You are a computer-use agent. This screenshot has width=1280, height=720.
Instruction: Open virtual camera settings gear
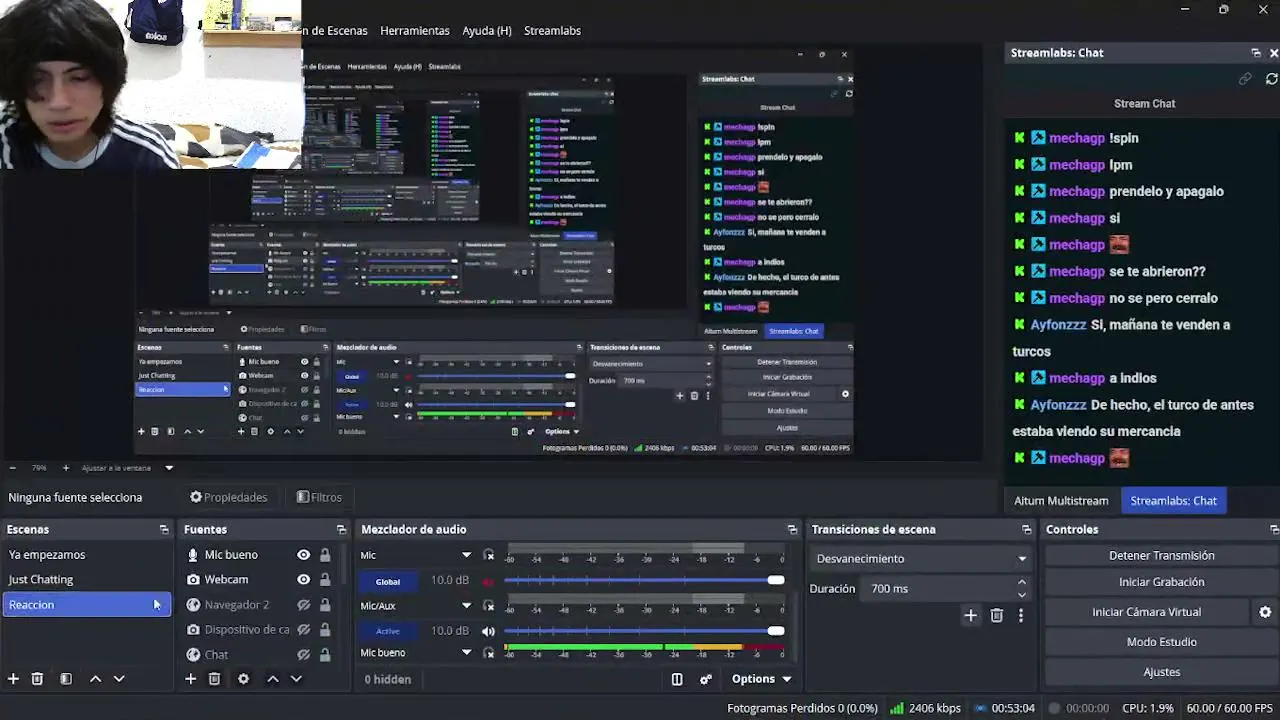point(1265,612)
